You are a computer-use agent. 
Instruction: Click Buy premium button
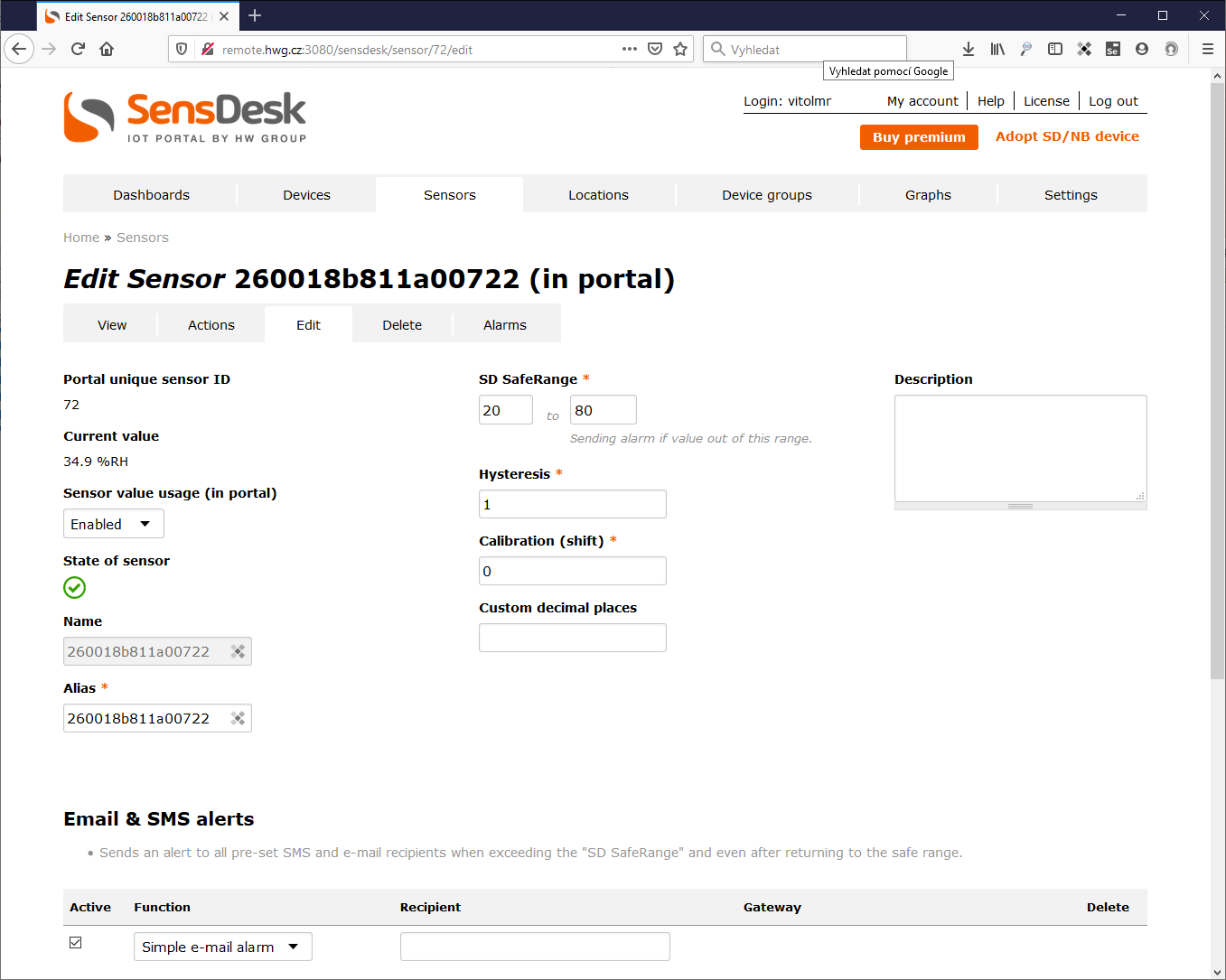click(919, 137)
